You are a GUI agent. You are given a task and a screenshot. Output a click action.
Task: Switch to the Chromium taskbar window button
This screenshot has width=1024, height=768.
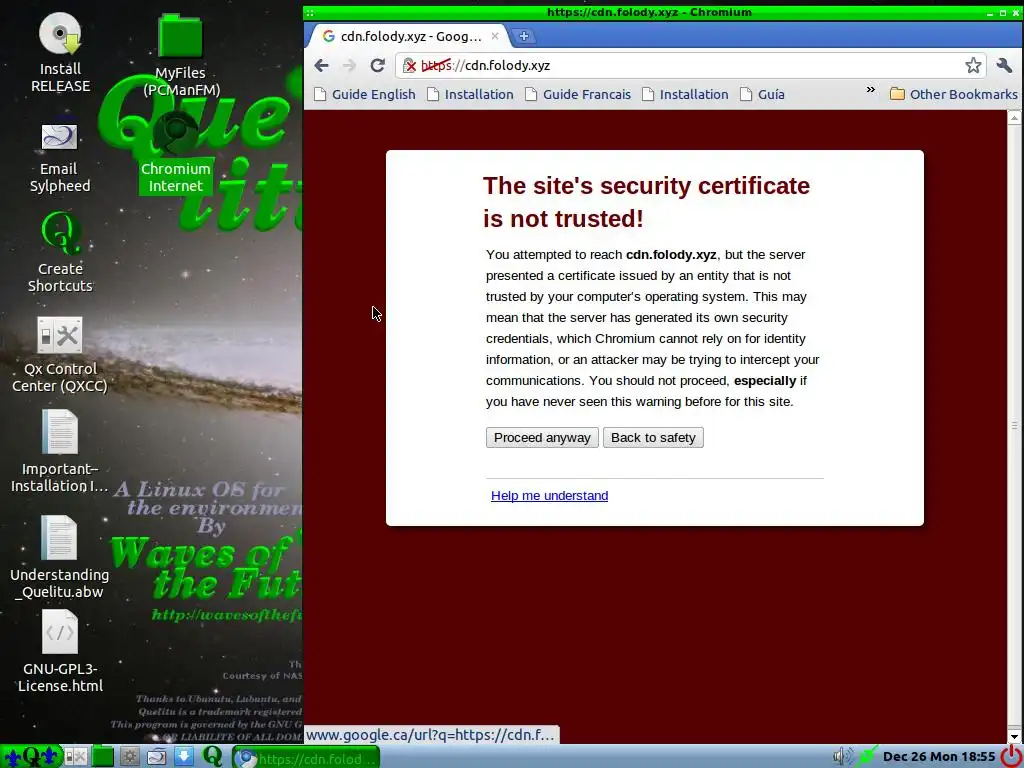click(x=306, y=758)
